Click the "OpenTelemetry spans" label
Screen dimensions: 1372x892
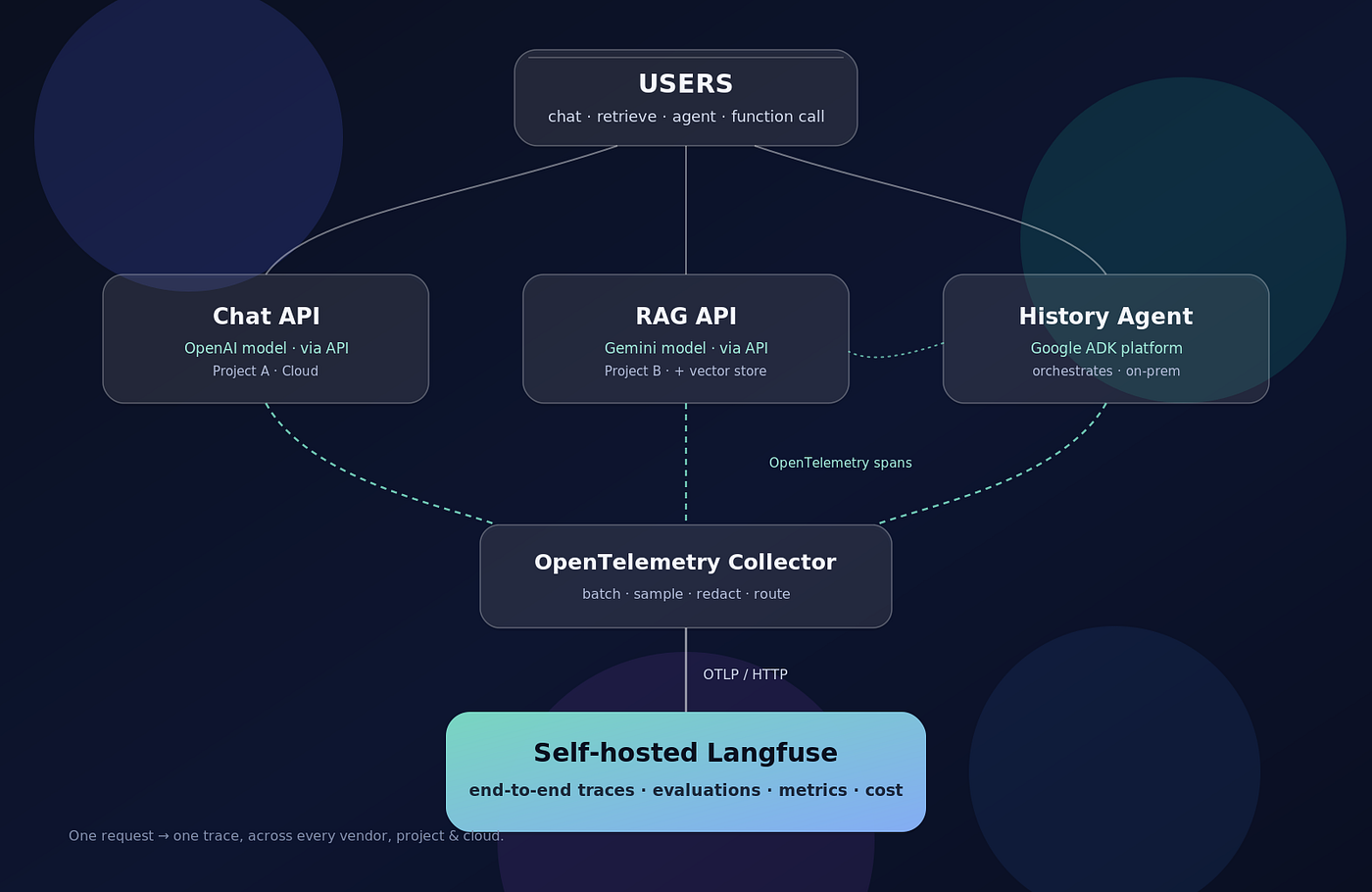click(x=841, y=463)
